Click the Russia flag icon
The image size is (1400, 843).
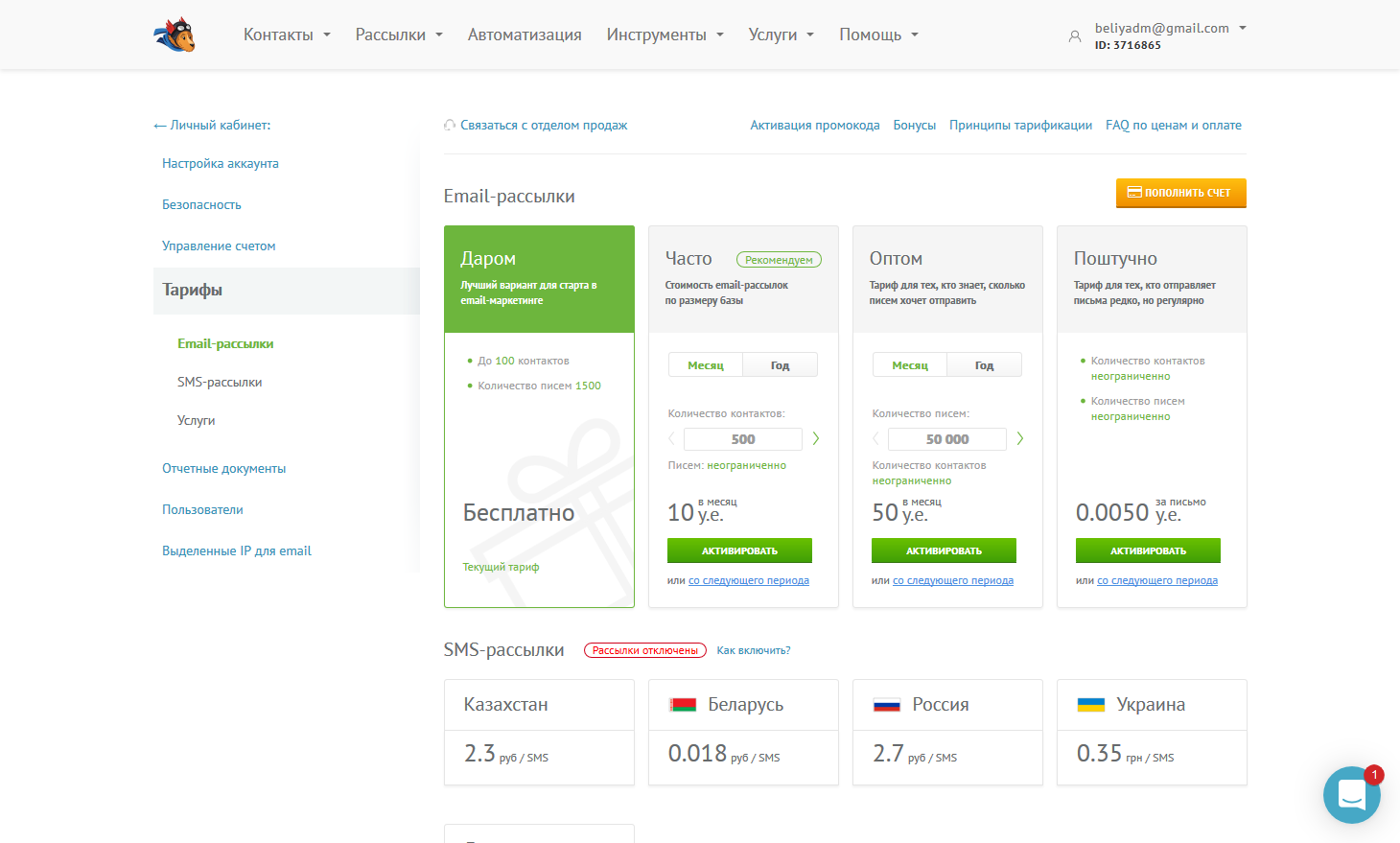coord(887,705)
